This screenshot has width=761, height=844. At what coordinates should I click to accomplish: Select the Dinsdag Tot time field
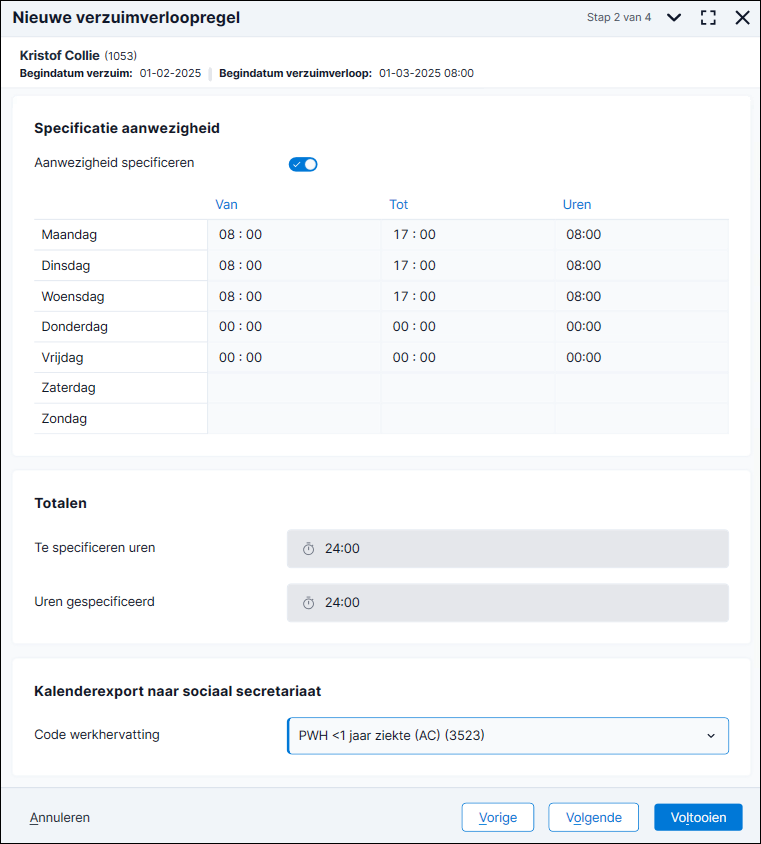pos(468,265)
